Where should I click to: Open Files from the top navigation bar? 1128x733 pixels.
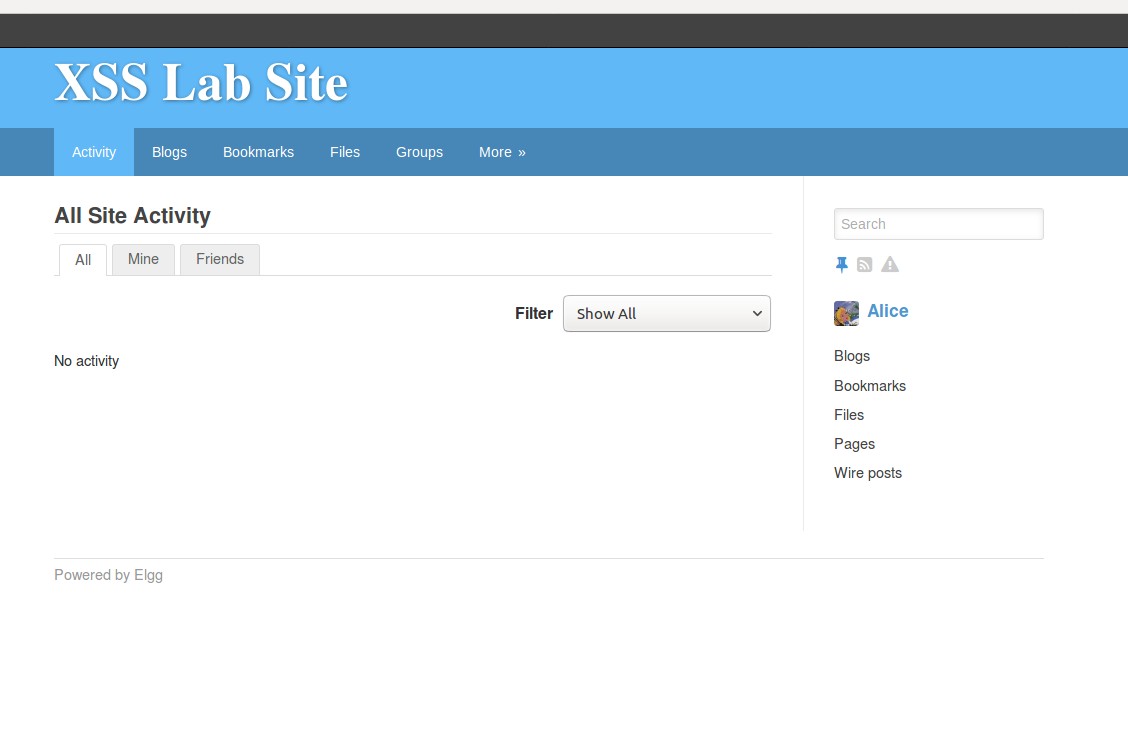[345, 152]
